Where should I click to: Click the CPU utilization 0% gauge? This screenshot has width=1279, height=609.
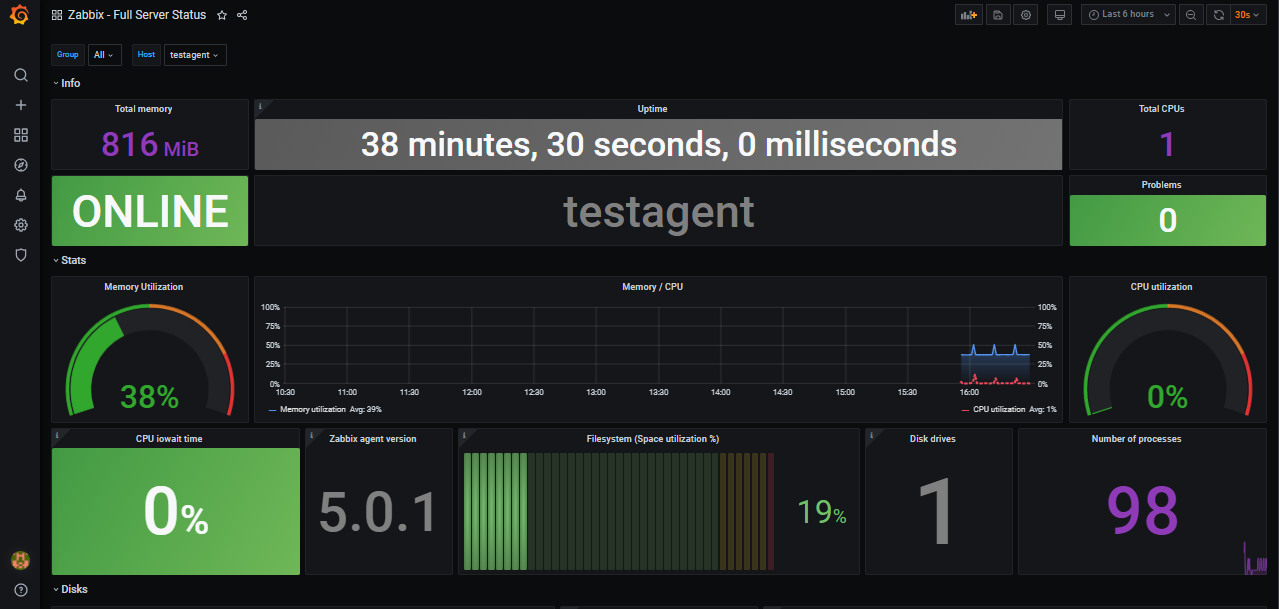[x=1167, y=360]
